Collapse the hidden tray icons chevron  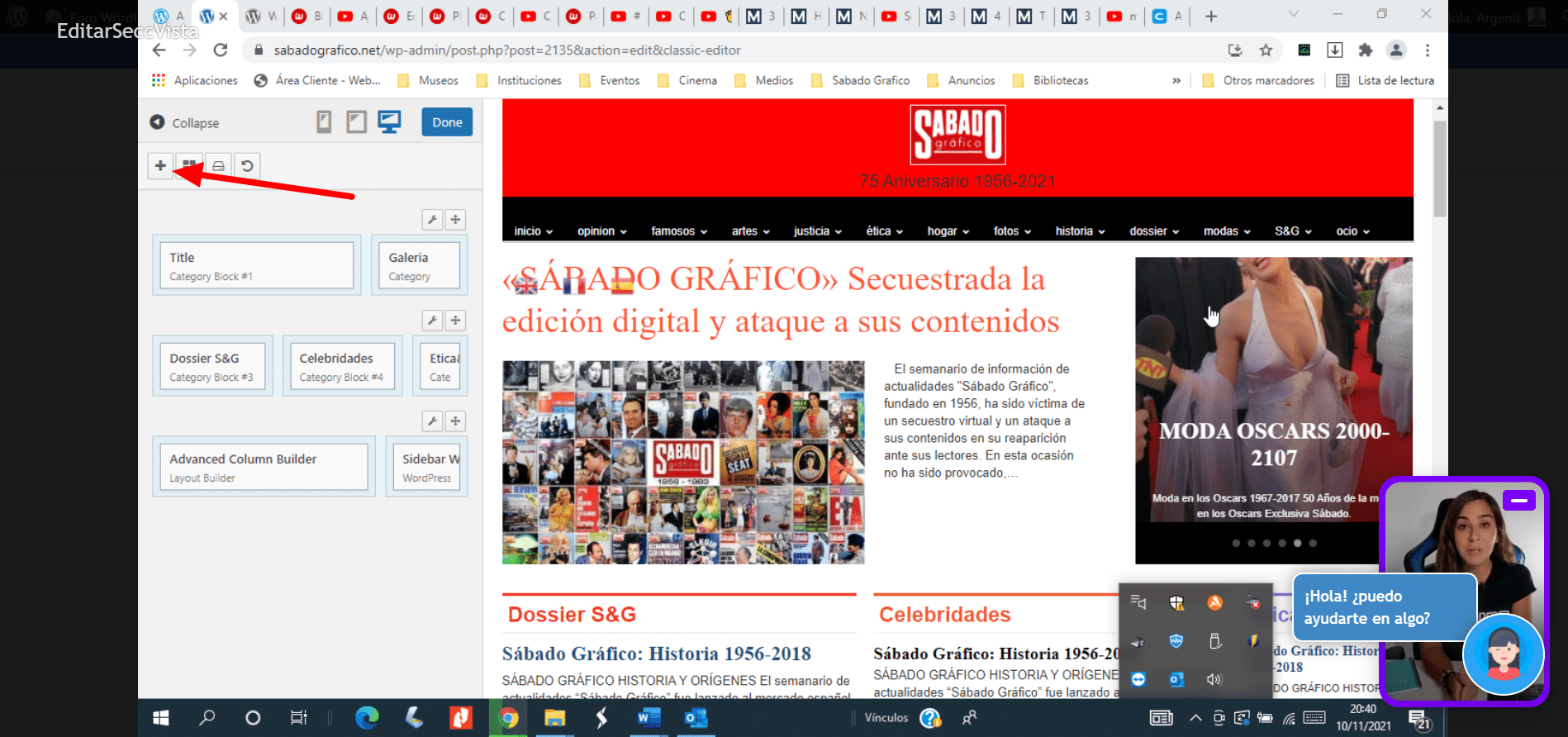(x=1195, y=718)
